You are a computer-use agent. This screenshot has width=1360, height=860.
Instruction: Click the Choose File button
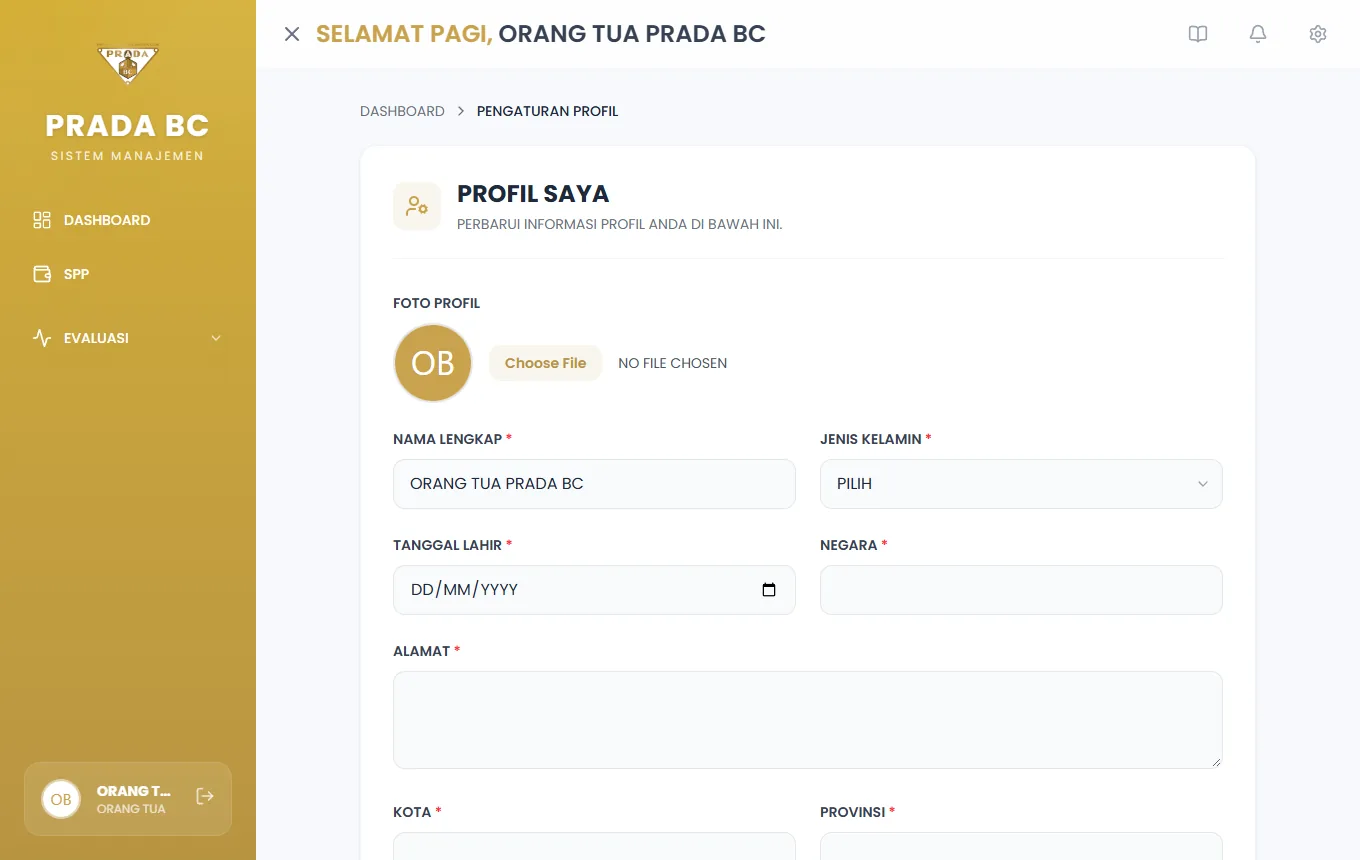point(545,363)
